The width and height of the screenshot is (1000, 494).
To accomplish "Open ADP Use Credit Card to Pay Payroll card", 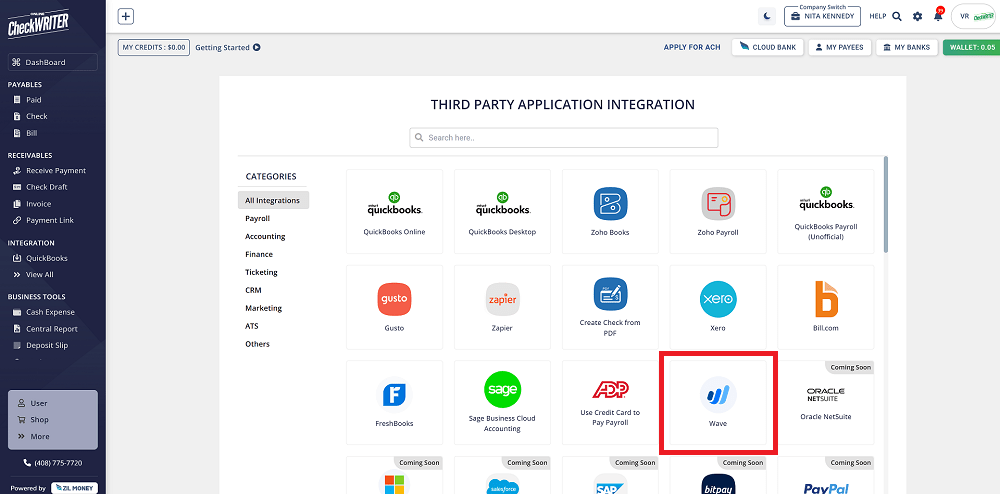I will pos(610,402).
